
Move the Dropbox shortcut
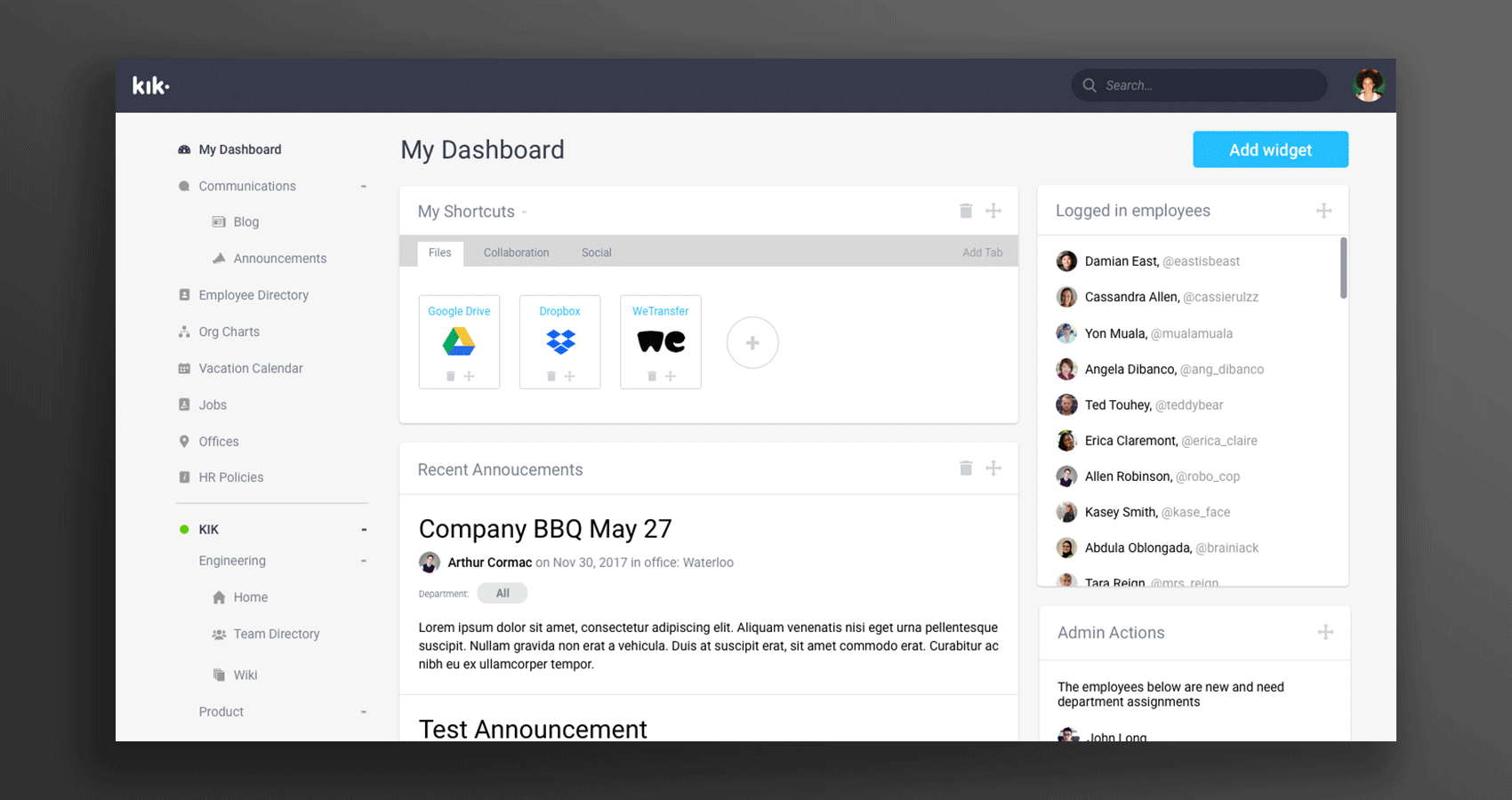pyautogui.click(x=570, y=376)
